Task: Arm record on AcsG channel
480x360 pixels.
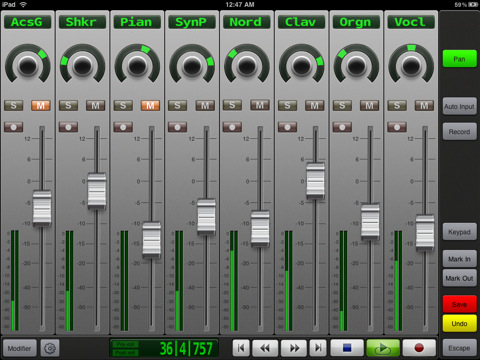Action: [14, 127]
